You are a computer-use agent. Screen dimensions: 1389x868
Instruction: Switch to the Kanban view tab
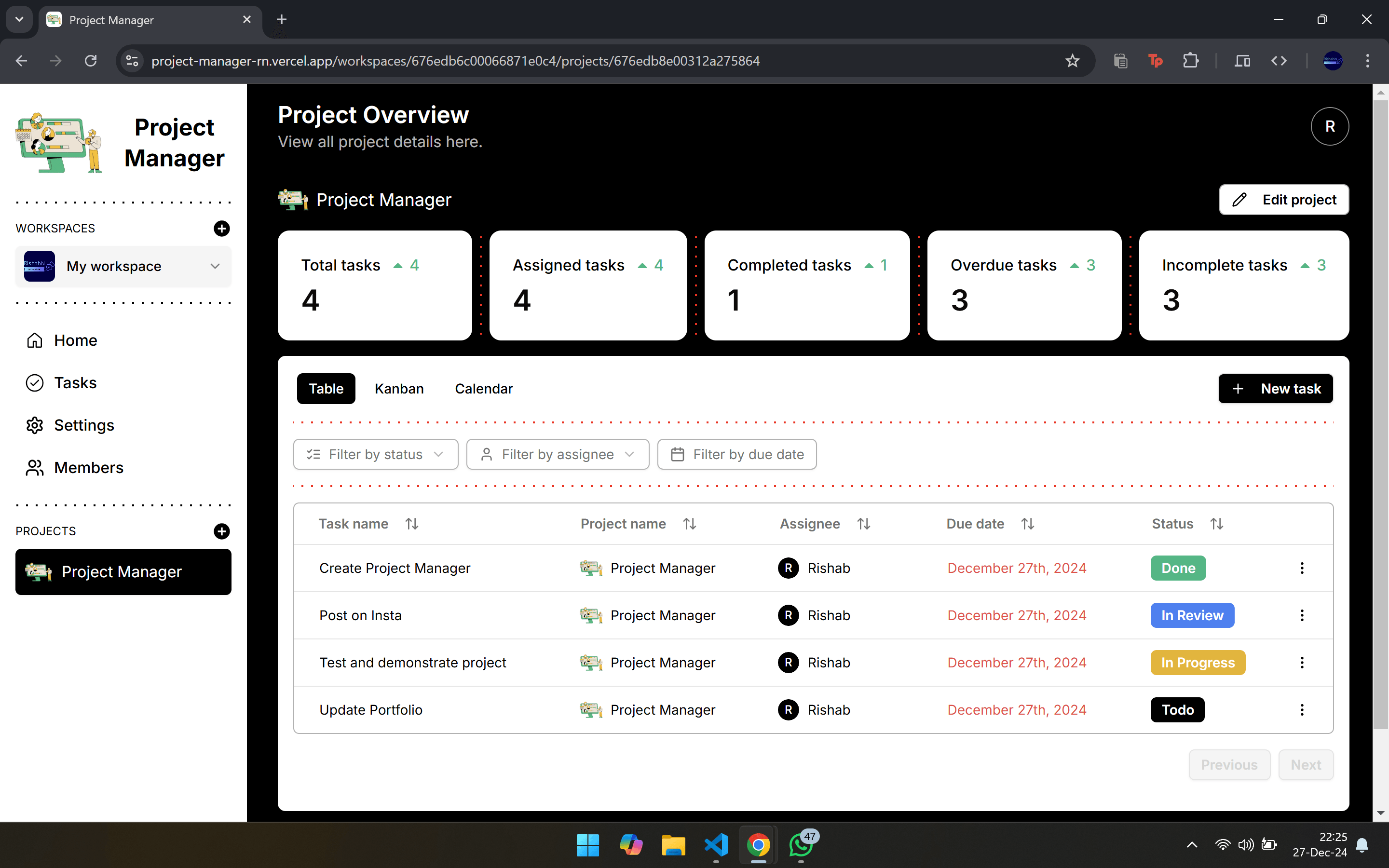tap(399, 389)
